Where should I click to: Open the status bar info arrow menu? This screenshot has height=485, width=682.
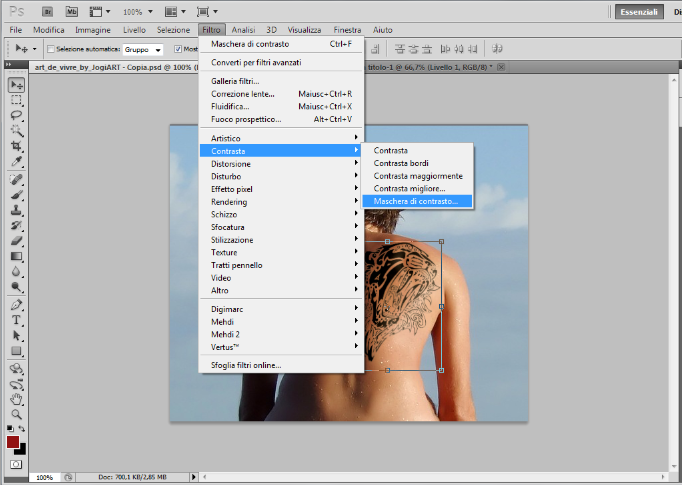[194, 477]
